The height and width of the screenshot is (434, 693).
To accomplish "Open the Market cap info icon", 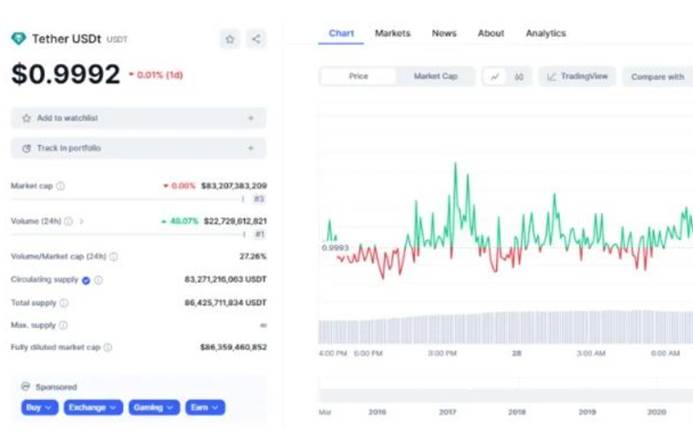I will click(x=61, y=186).
